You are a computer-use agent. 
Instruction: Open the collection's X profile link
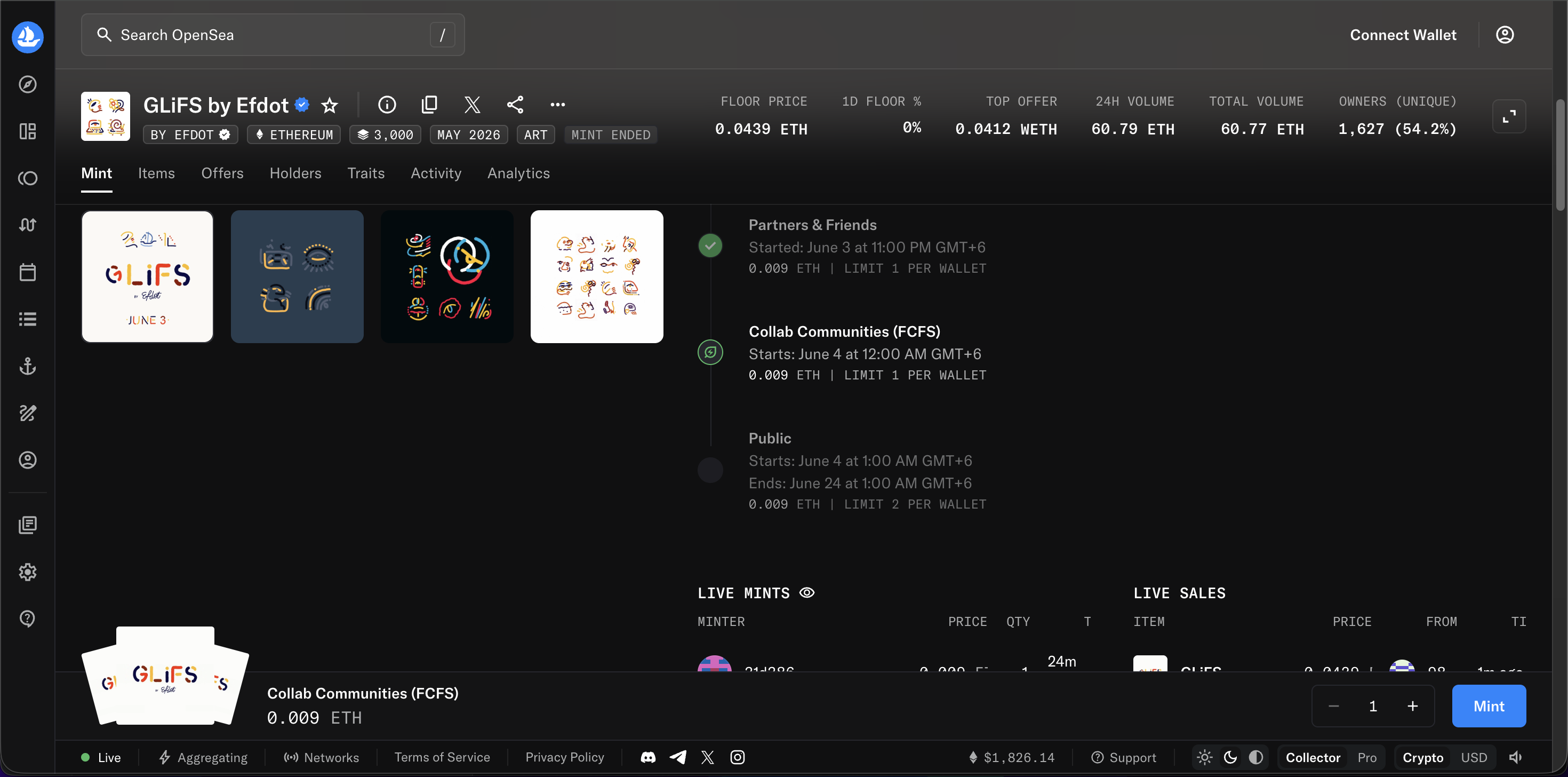click(x=473, y=105)
